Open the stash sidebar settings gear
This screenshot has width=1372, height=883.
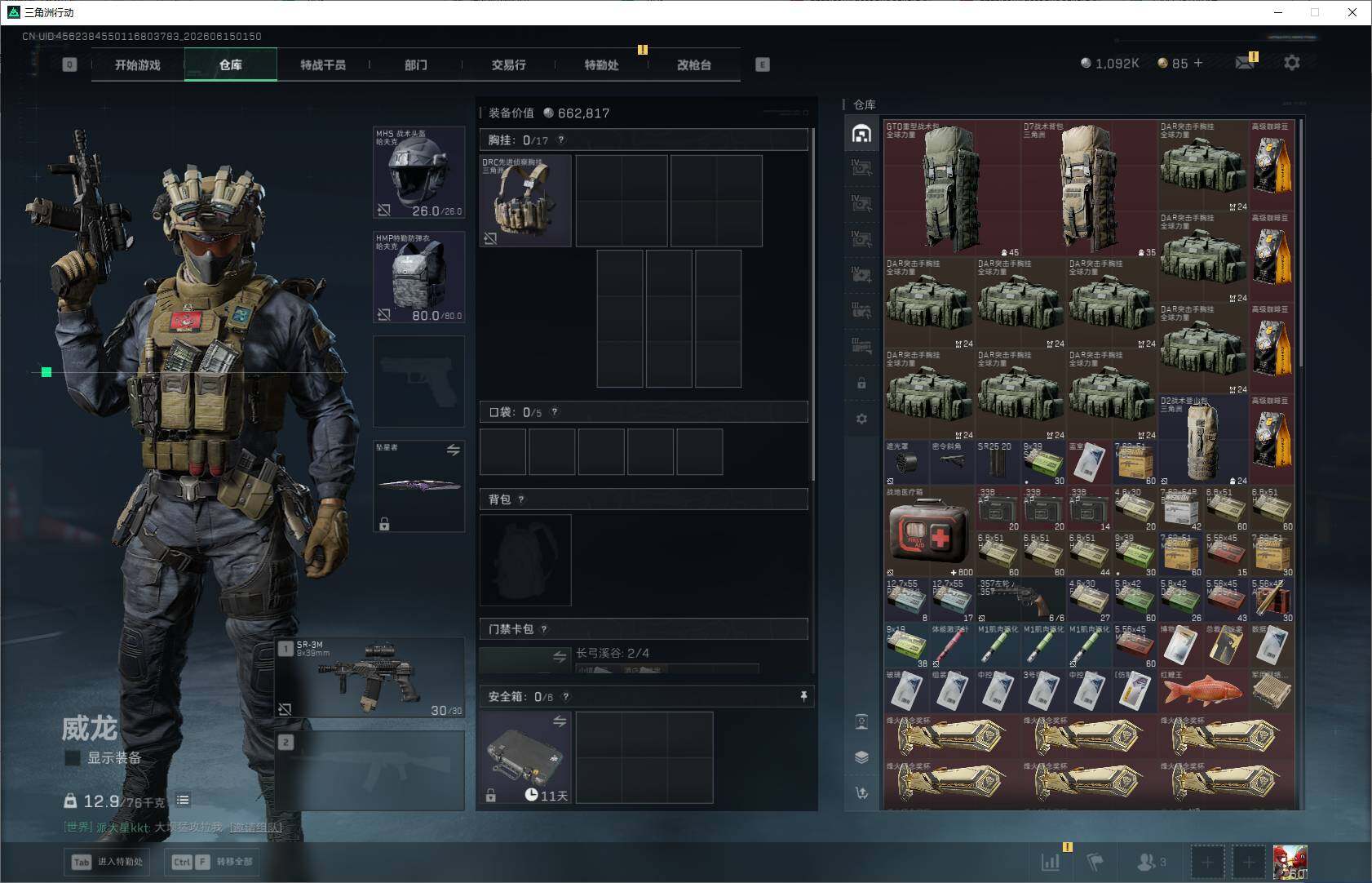pos(861,419)
